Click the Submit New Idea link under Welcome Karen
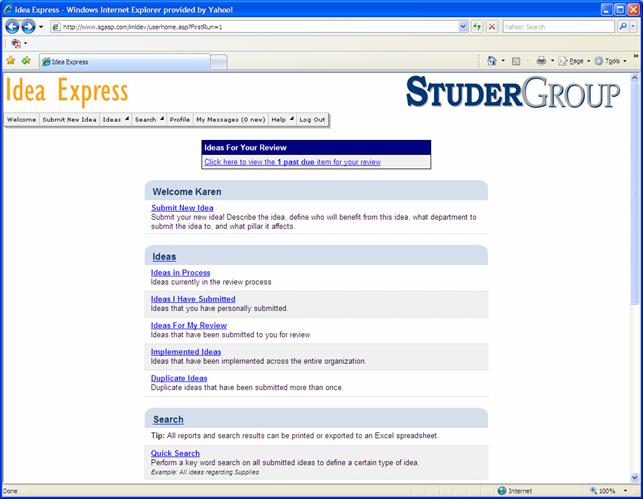 [182, 208]
